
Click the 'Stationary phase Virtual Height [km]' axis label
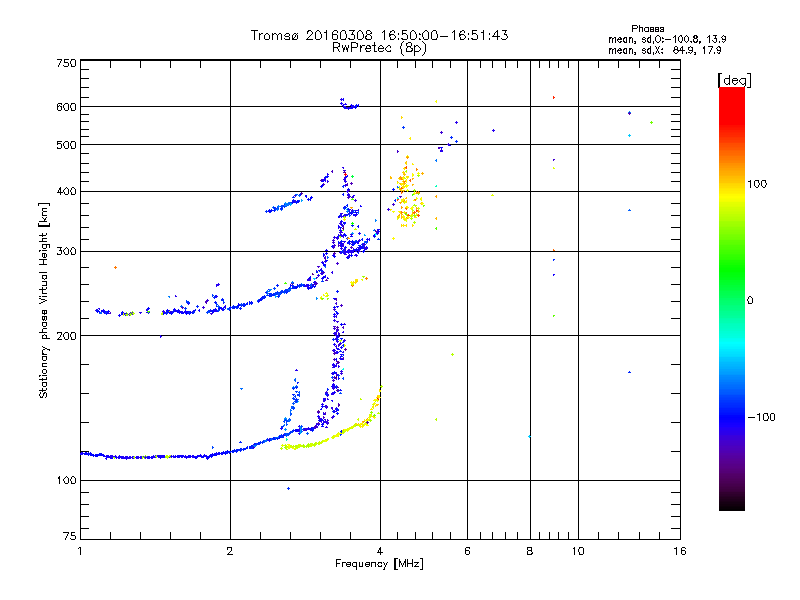(44, 300)
